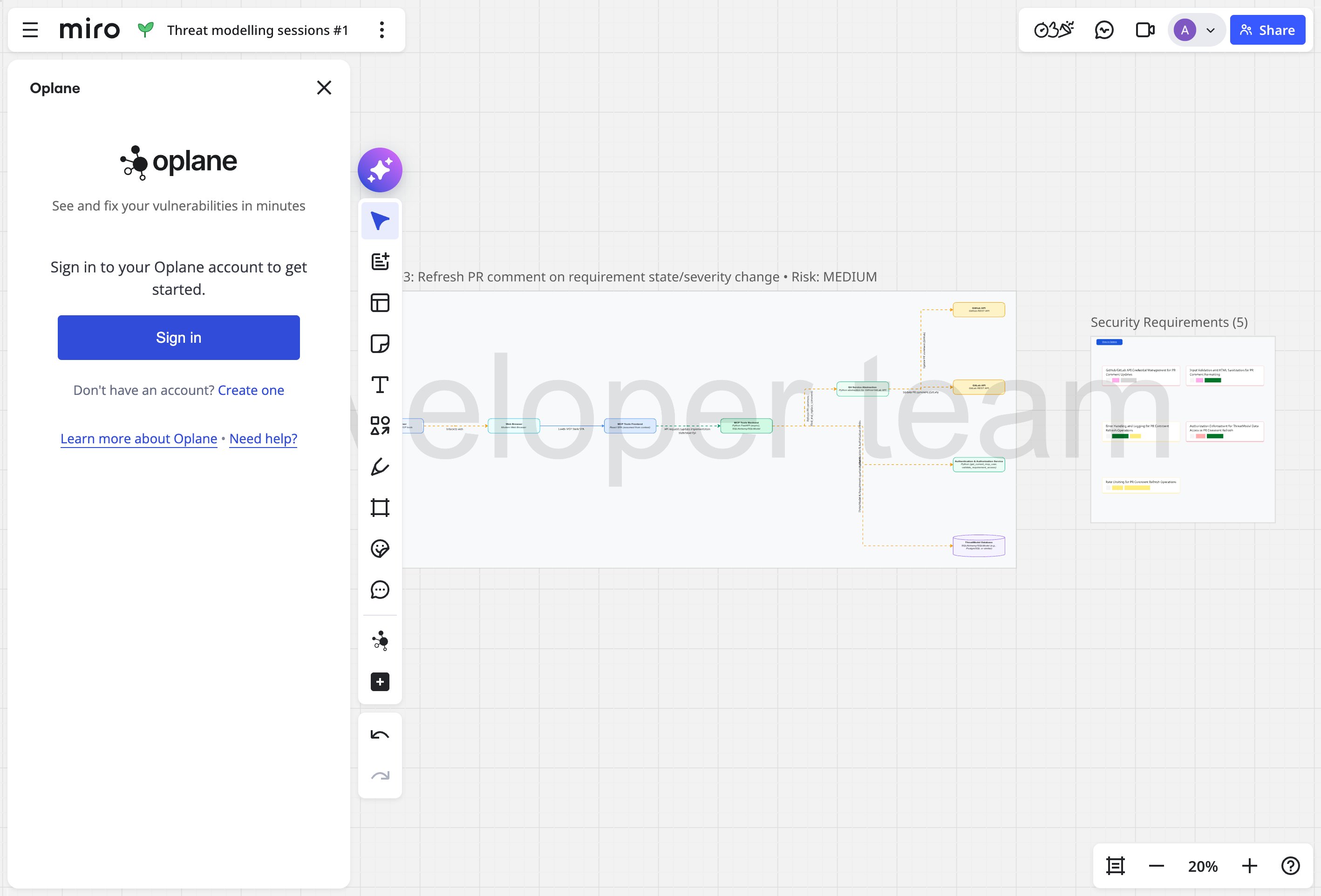Image resolution: width=1321 pixels, height=896 pixels.
Task: Click the green sprout plan icon
Action: tap(145, 29)
